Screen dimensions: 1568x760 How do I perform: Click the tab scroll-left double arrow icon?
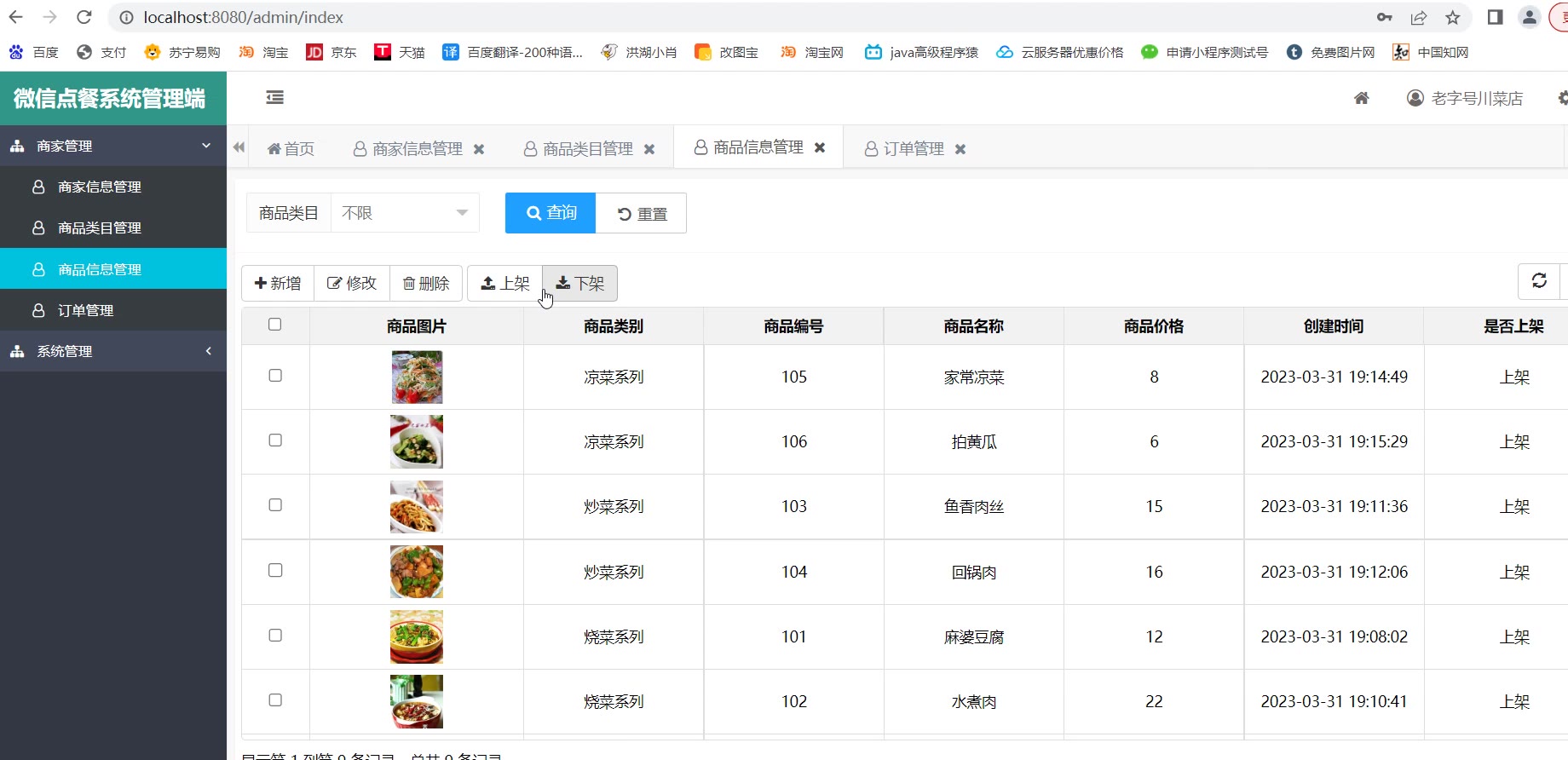(239, 147)
